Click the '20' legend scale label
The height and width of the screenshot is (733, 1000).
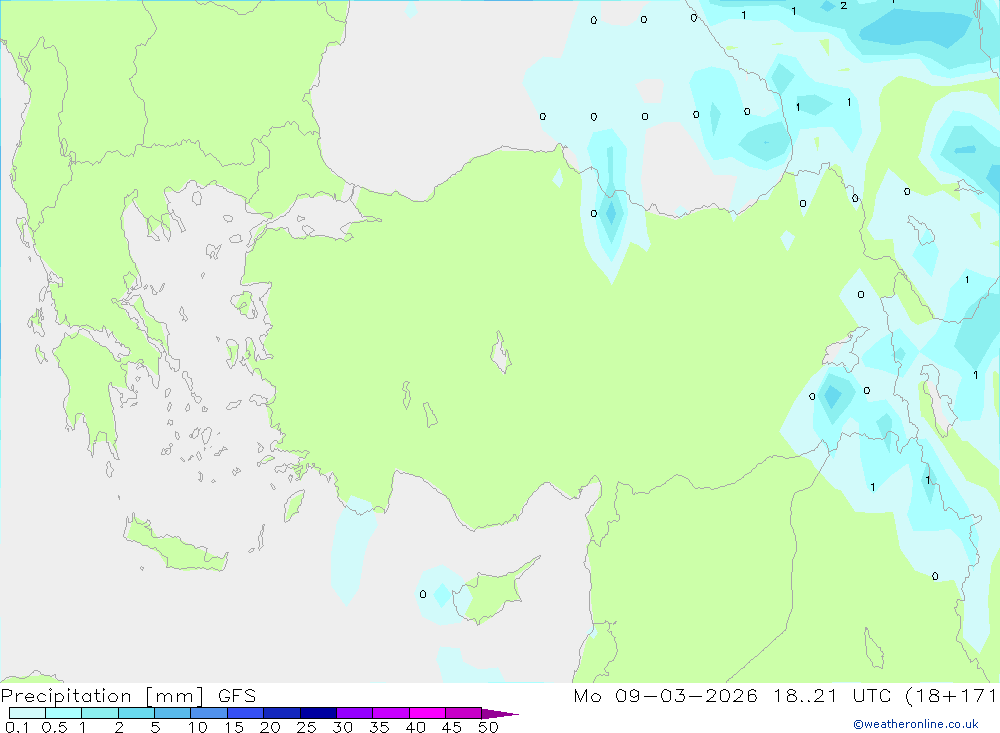point(270,727)
